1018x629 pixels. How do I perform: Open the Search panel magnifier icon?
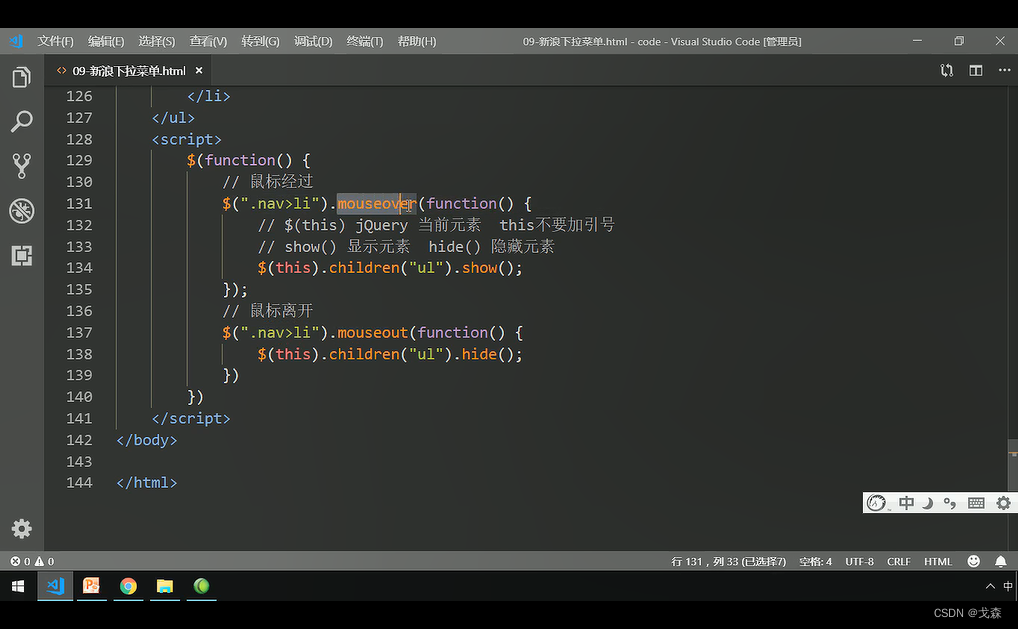pos(21,121)
